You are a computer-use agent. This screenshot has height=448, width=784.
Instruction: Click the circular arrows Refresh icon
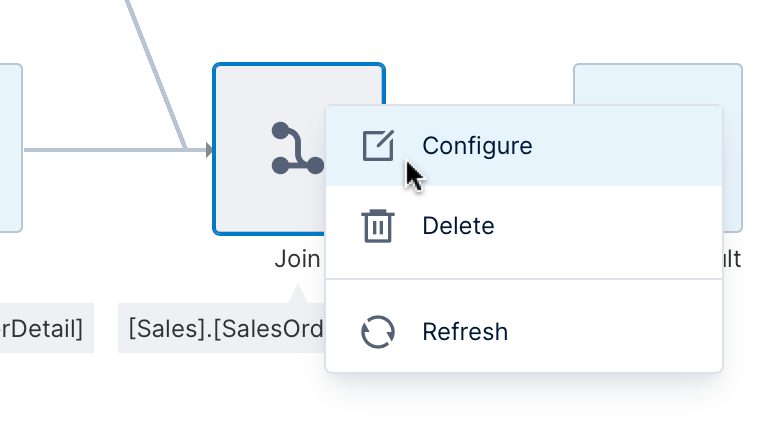[378, 332]
